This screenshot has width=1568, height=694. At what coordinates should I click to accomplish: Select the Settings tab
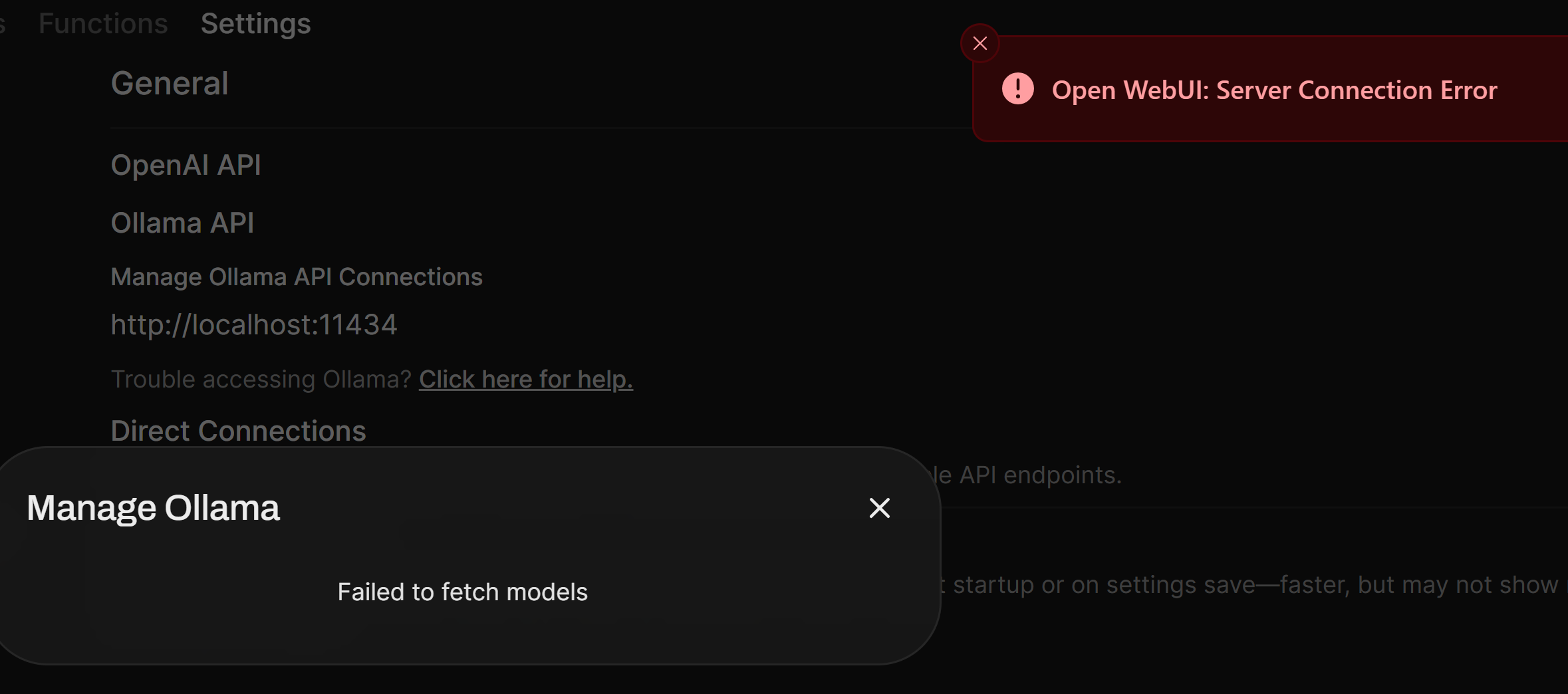coord(255,24)
